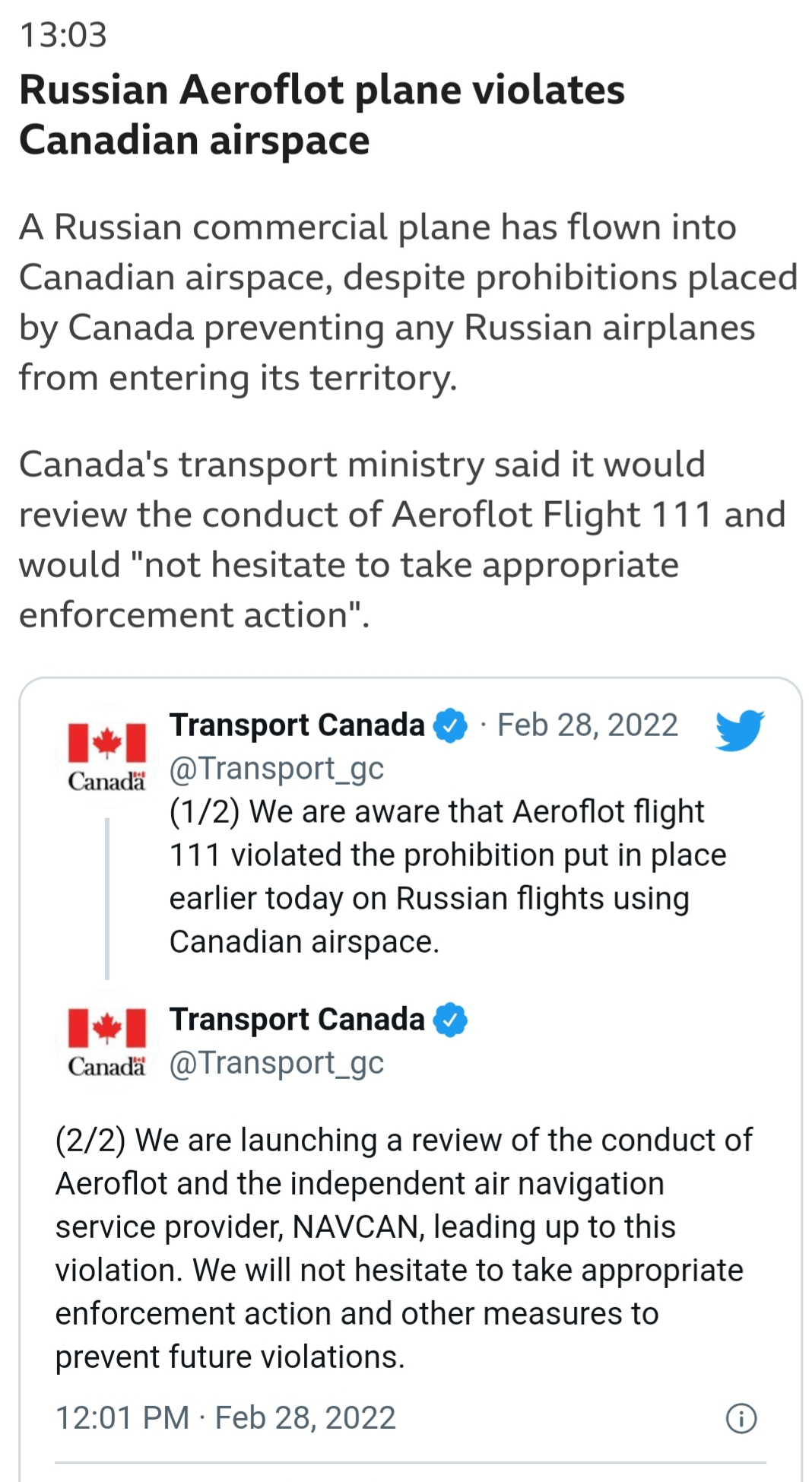
Task: Open the Feb 28, 2022 date link
Action: pos(588,725)
